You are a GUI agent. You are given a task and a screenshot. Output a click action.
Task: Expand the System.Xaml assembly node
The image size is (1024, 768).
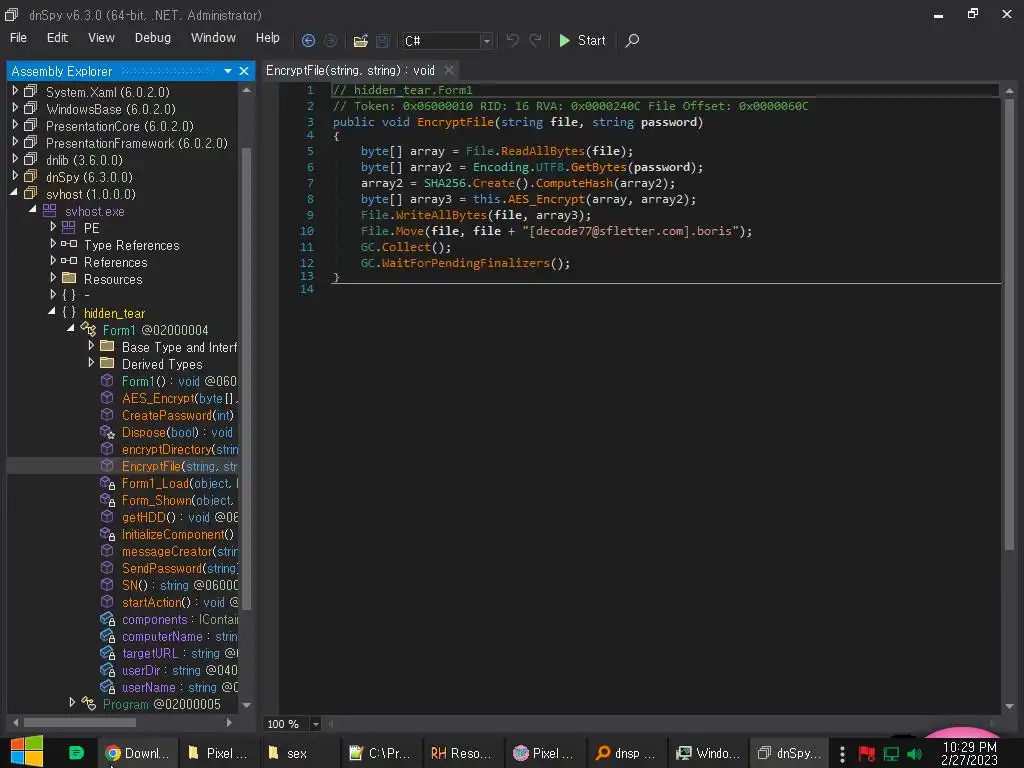pyautogui.click(x=15, y=91)
